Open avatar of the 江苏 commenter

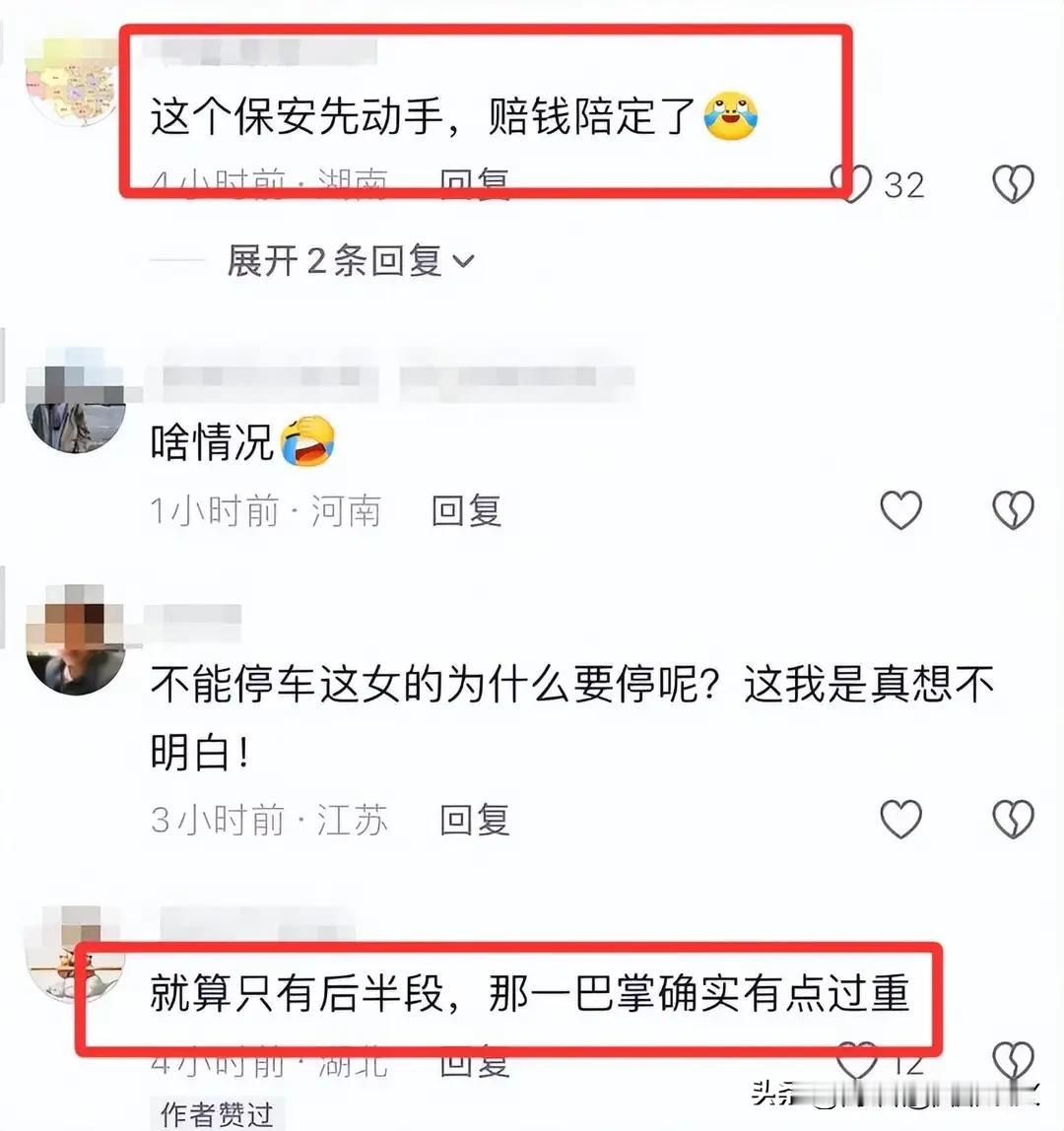click(x=75, y=639)
